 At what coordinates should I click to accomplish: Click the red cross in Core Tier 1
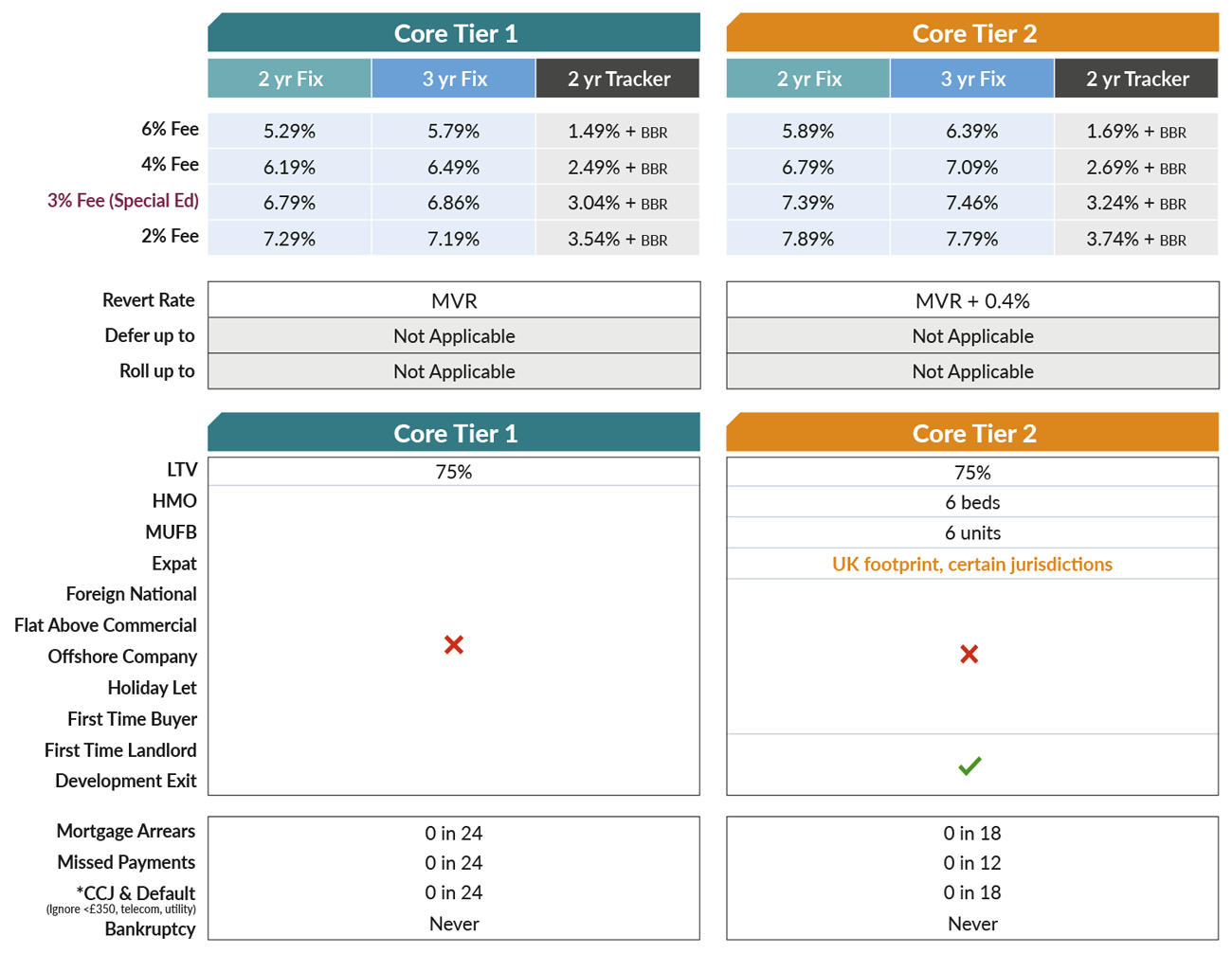(x=454, y=645)
